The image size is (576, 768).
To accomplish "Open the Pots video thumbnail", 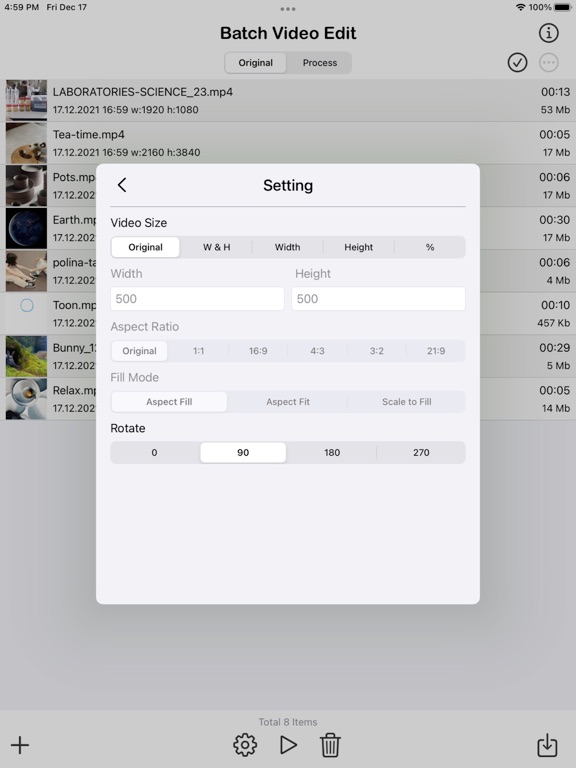I will pyautogui.click(x=26, y=185).
